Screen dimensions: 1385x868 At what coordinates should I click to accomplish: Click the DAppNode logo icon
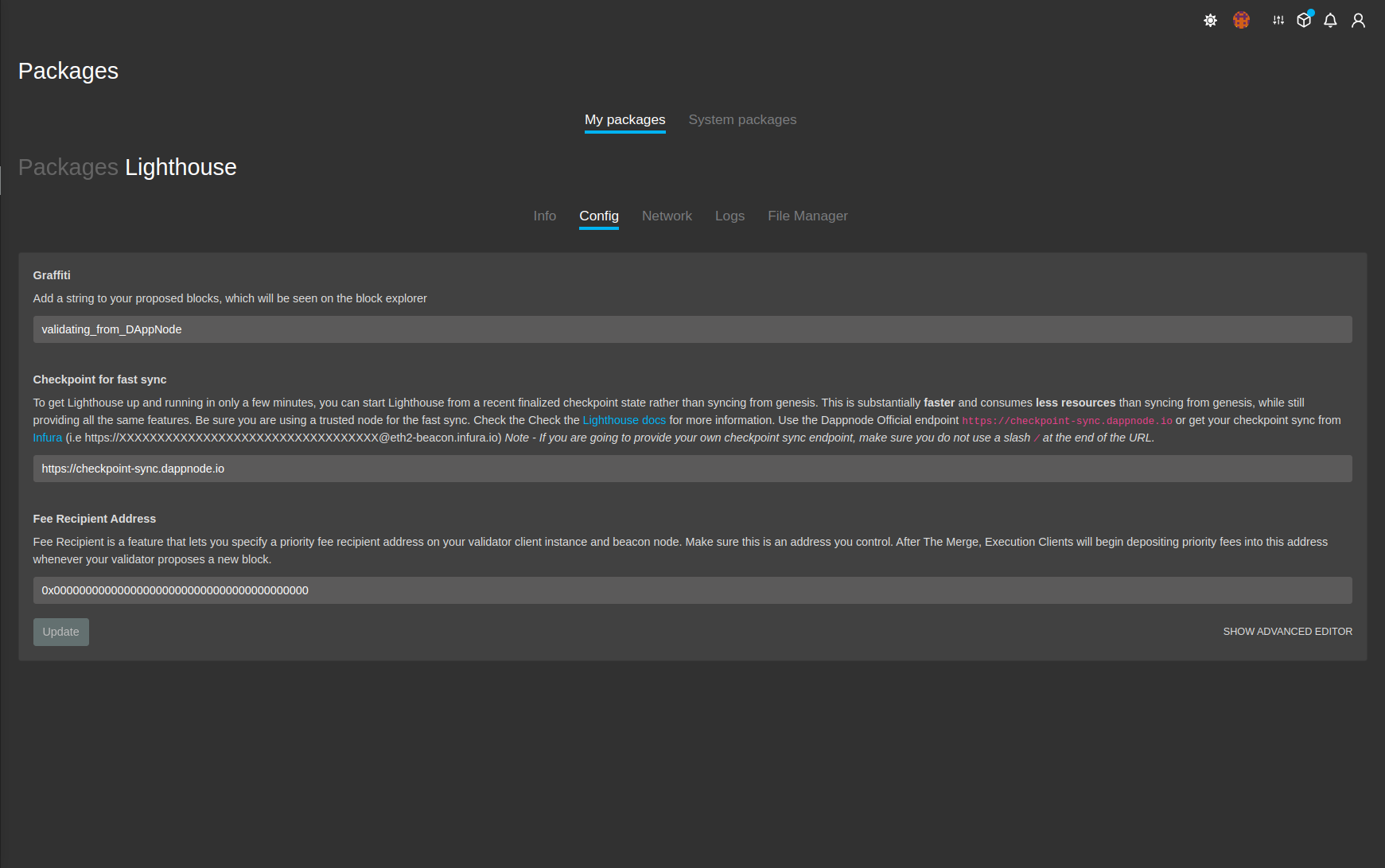(x=1241, y=20)
